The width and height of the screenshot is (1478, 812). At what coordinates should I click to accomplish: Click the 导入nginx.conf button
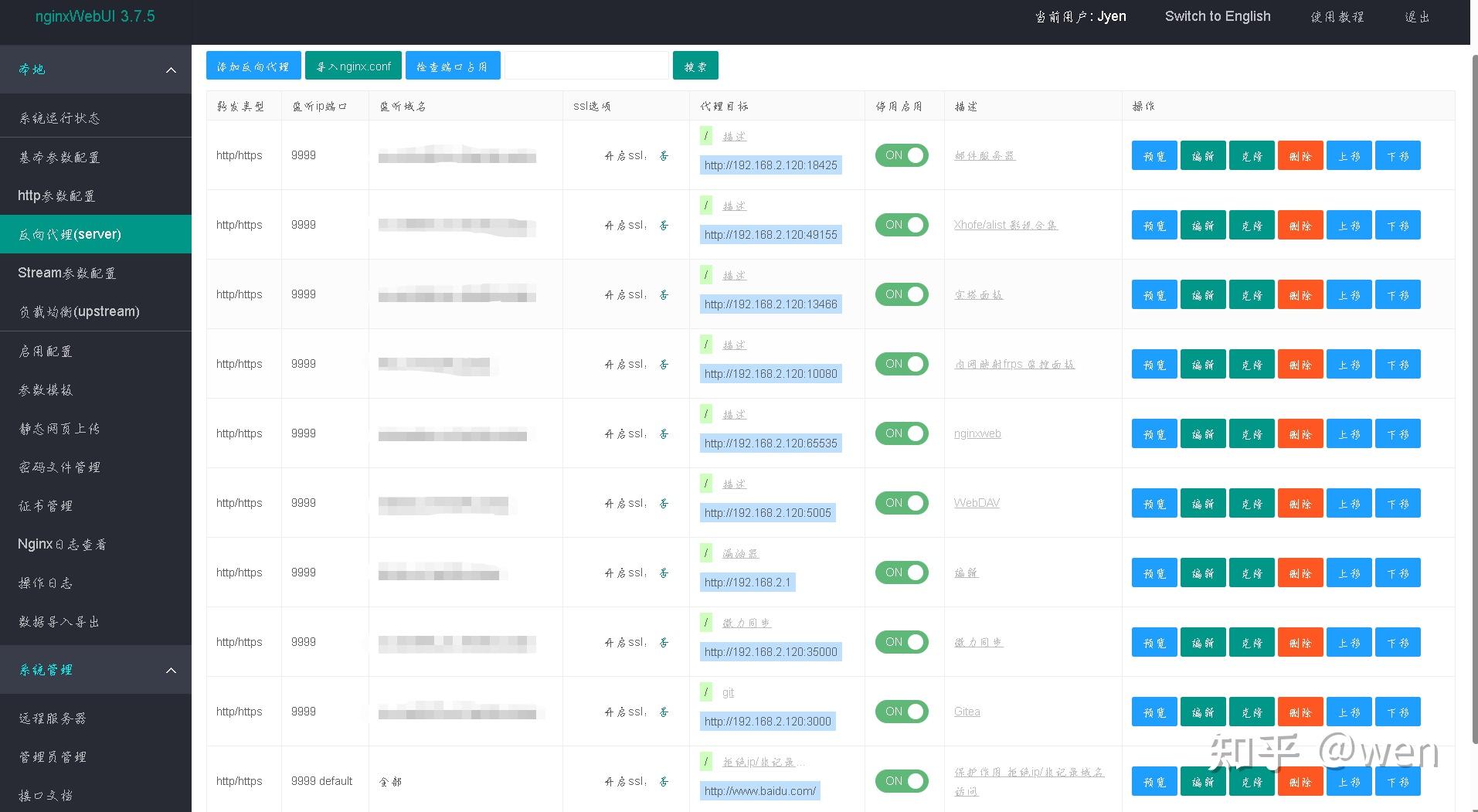[353, 65]
